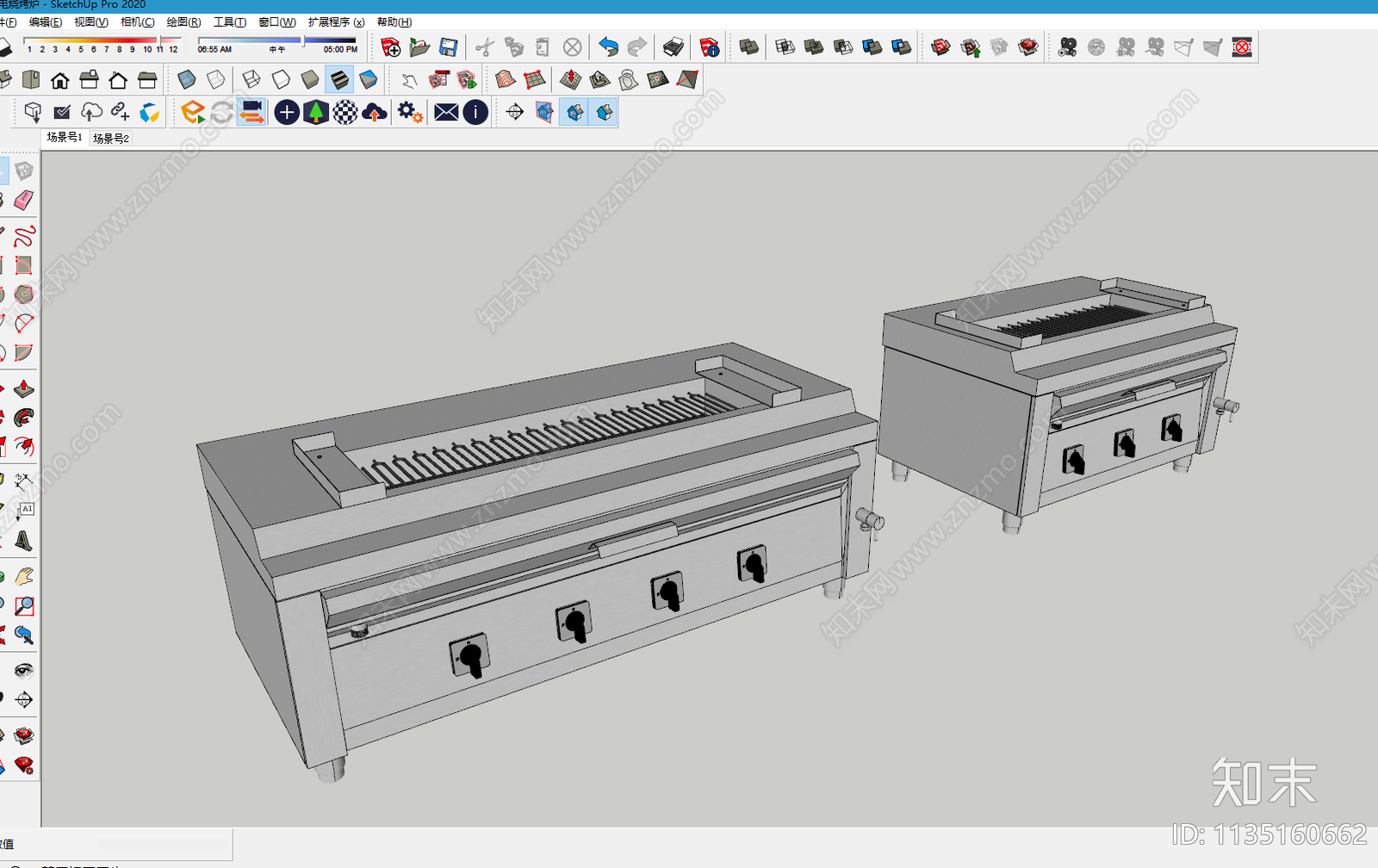Enable Wireframe face style
The height and width of the screenshot is (868, 1378).
(251, 80)
